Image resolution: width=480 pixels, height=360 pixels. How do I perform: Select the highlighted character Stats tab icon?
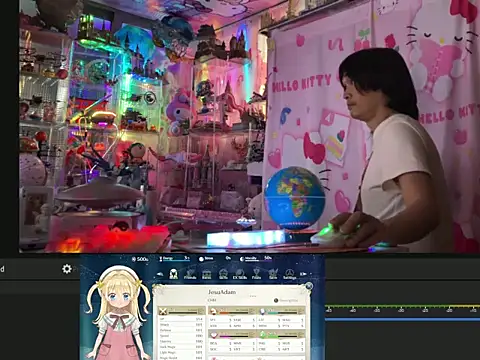[173, 274]
